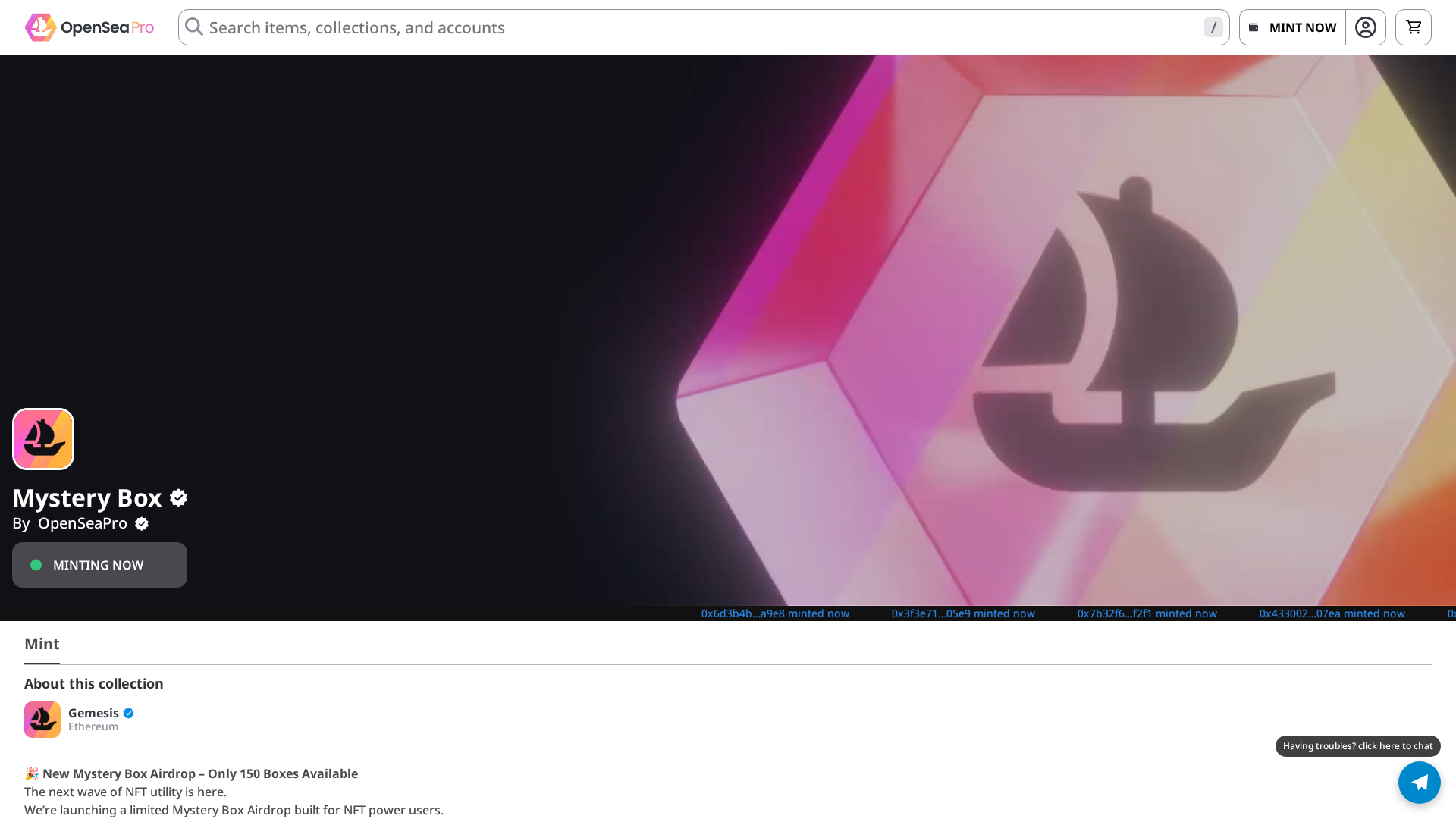Click the 0x433002...07ea minted now entry
The height and width of the screenshot is (819, 1456).
pyautogui.click(x=1332, y=613)
